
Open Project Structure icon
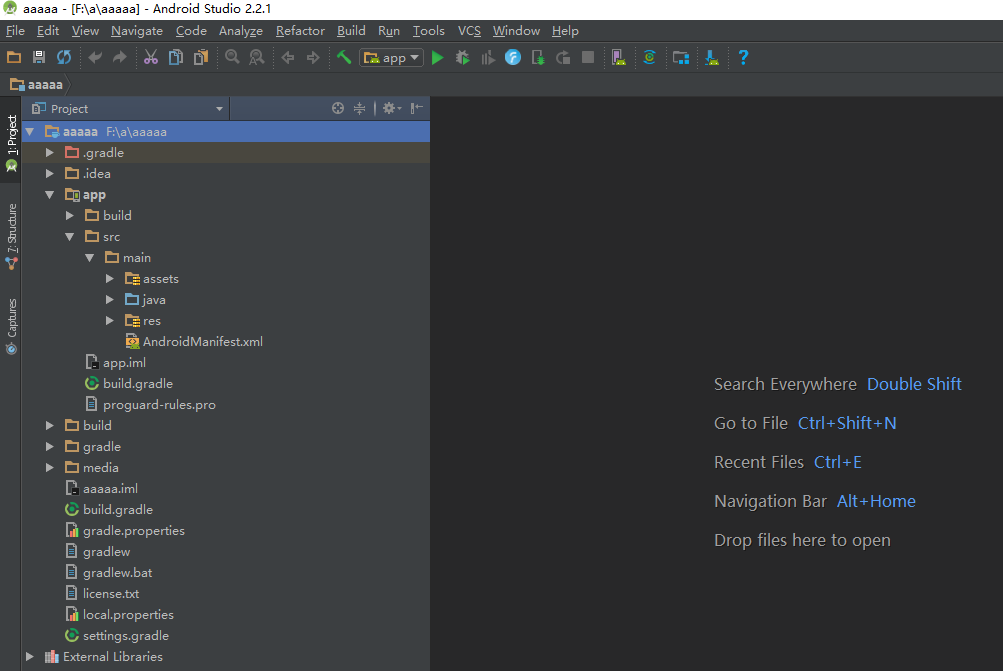point(681,58)
